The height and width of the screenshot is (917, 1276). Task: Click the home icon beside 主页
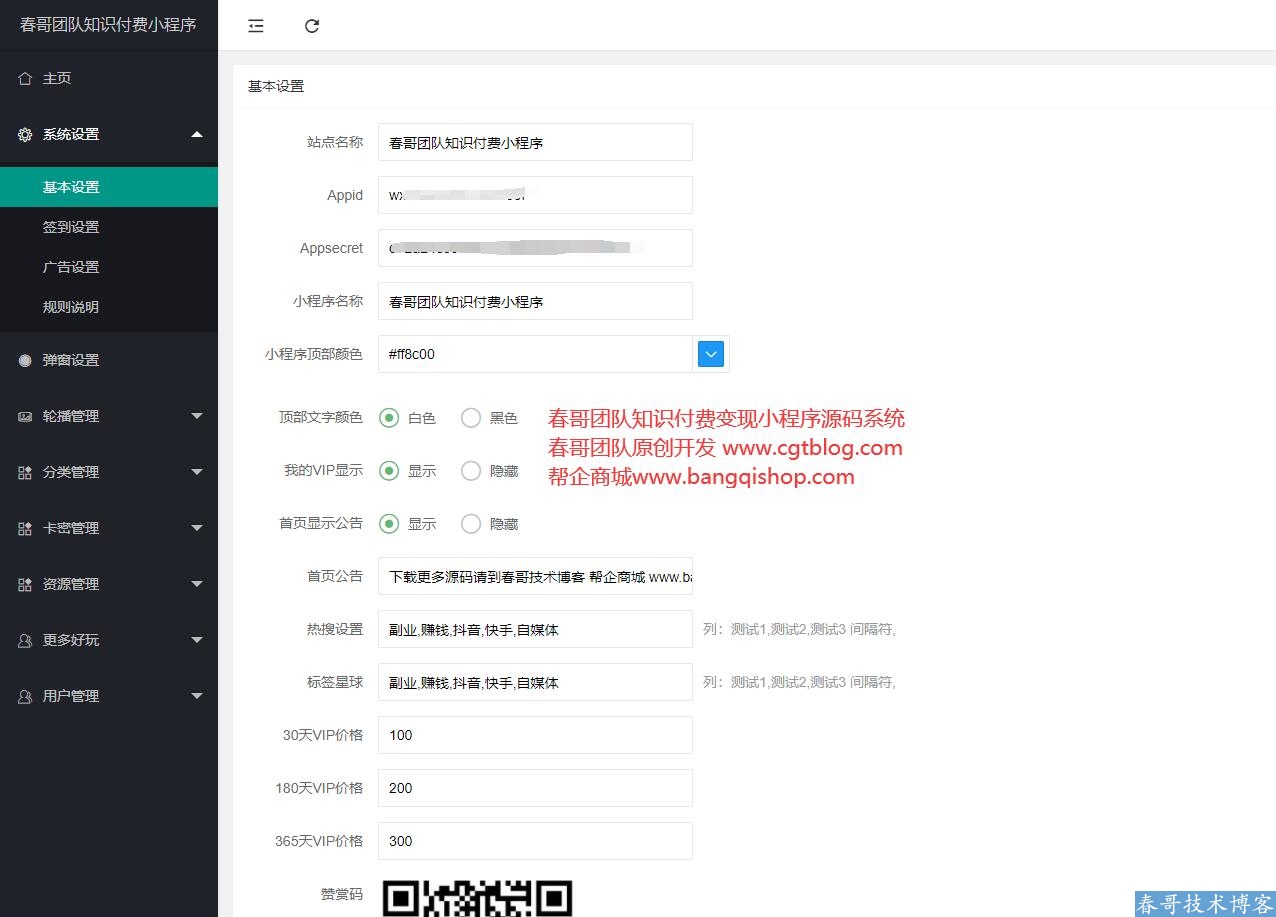25,78
